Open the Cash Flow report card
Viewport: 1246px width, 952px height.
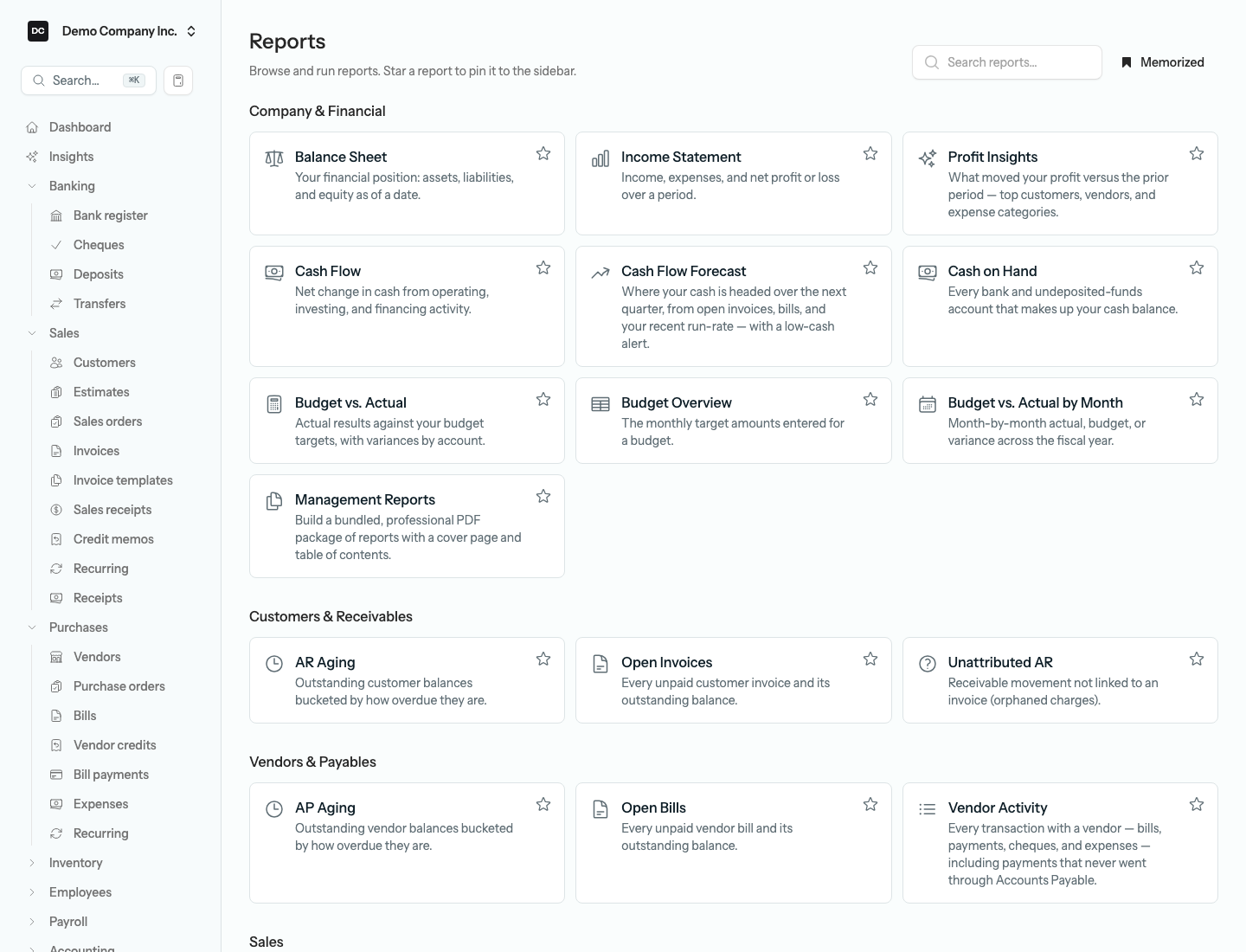tap(407, 306)
